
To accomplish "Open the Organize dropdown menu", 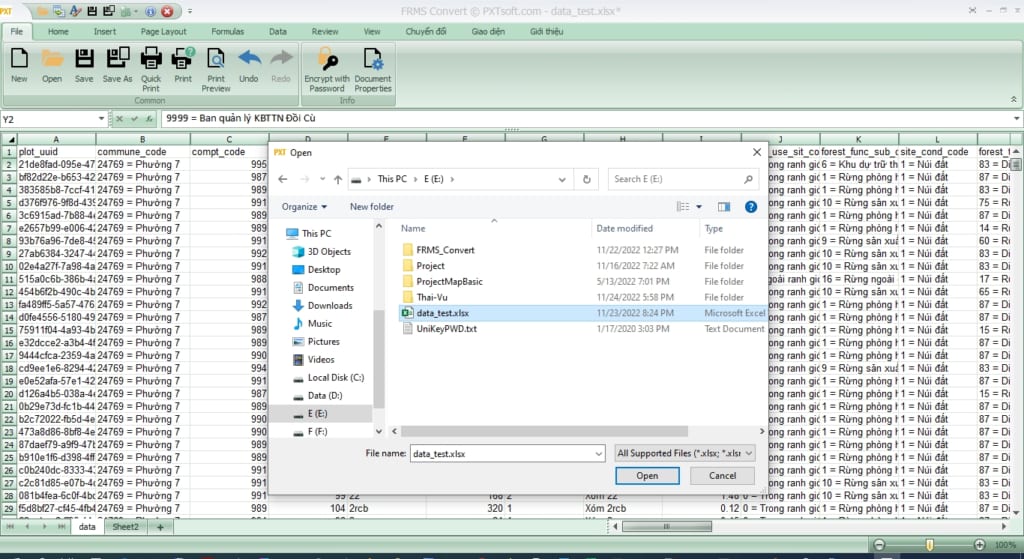I will (304, 207).
